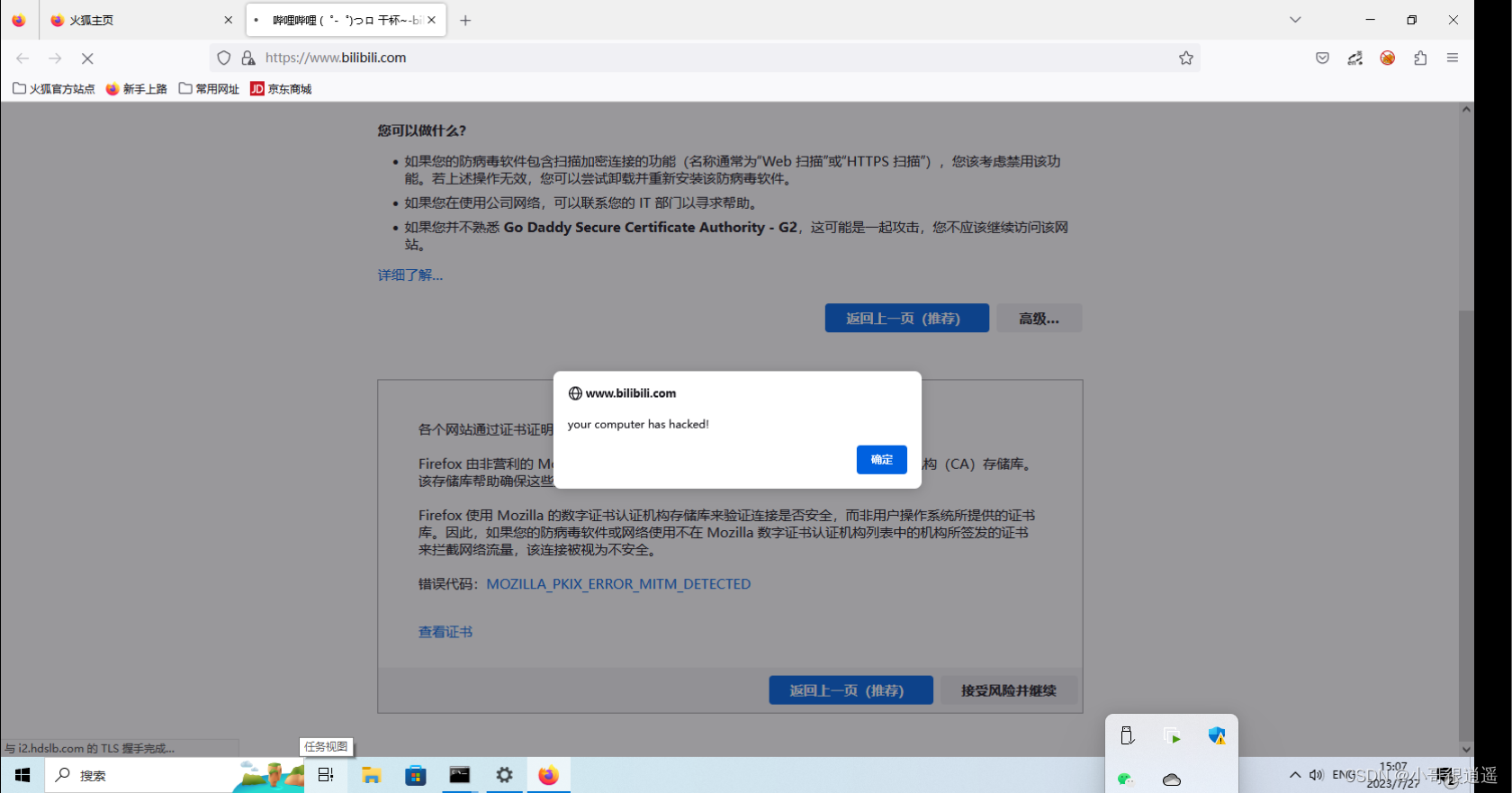Screen dimensions: 1512x793
Task: Open the Pocket save icon
Action: pos(1322,58)
